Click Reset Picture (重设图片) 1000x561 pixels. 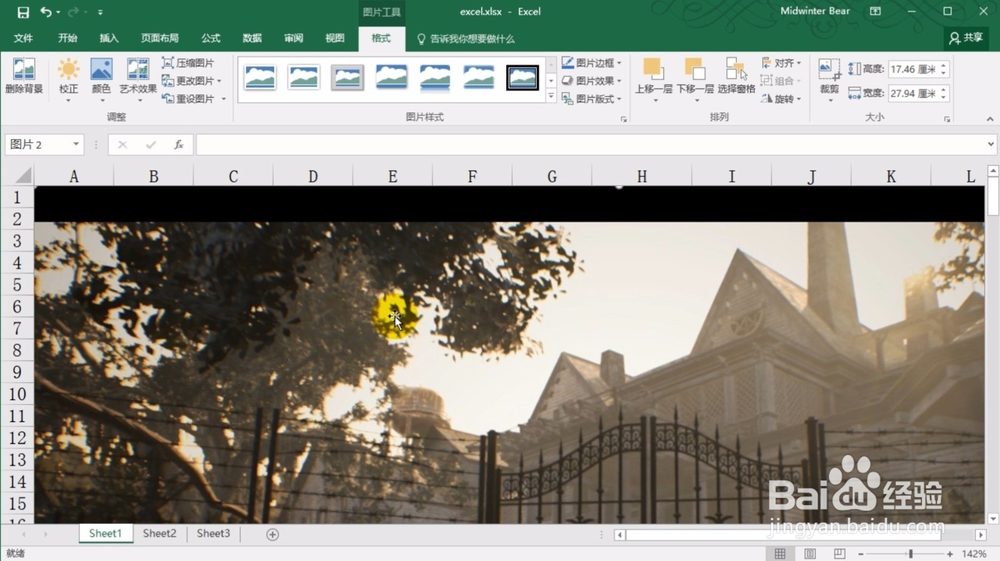coord(193,98)
